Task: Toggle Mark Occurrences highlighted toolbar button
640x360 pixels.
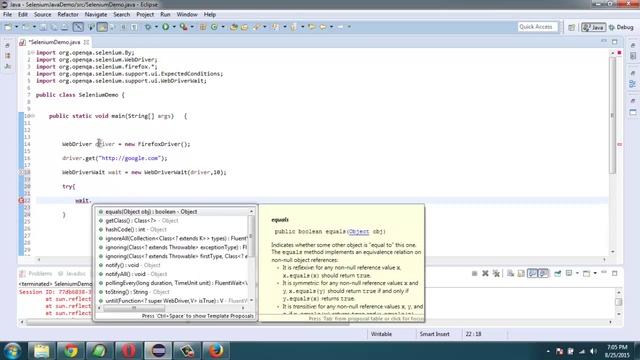Action: [102, 27]
